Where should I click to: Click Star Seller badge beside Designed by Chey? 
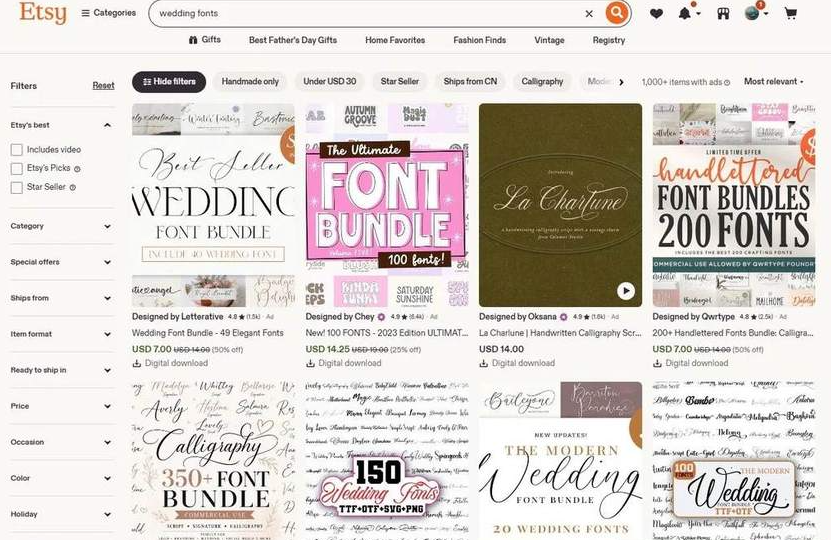tap(381, 317)
